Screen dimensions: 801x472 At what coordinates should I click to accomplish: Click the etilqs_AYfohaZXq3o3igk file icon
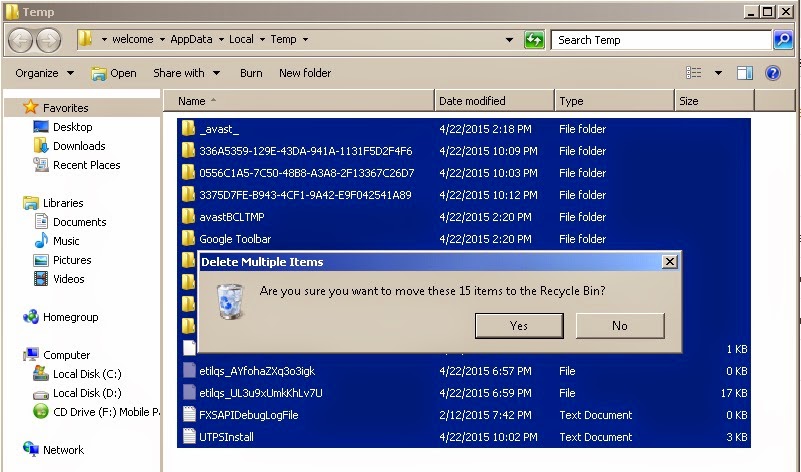point(190,370)
